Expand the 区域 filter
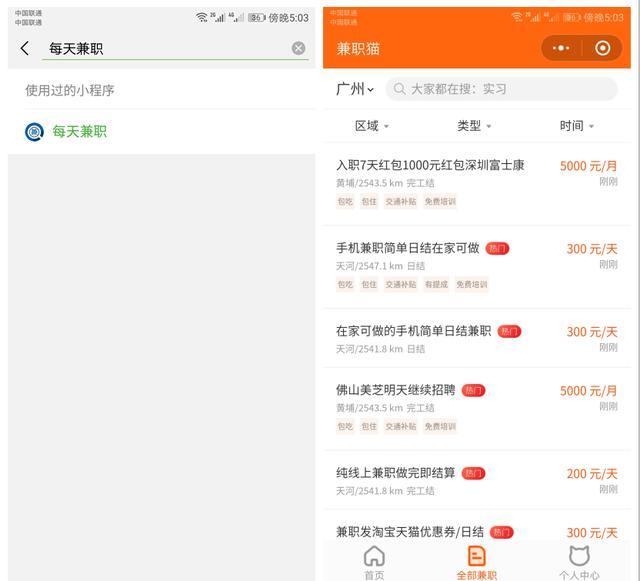The width and height of the screenshot is (640, 581). tap(371, 126)
